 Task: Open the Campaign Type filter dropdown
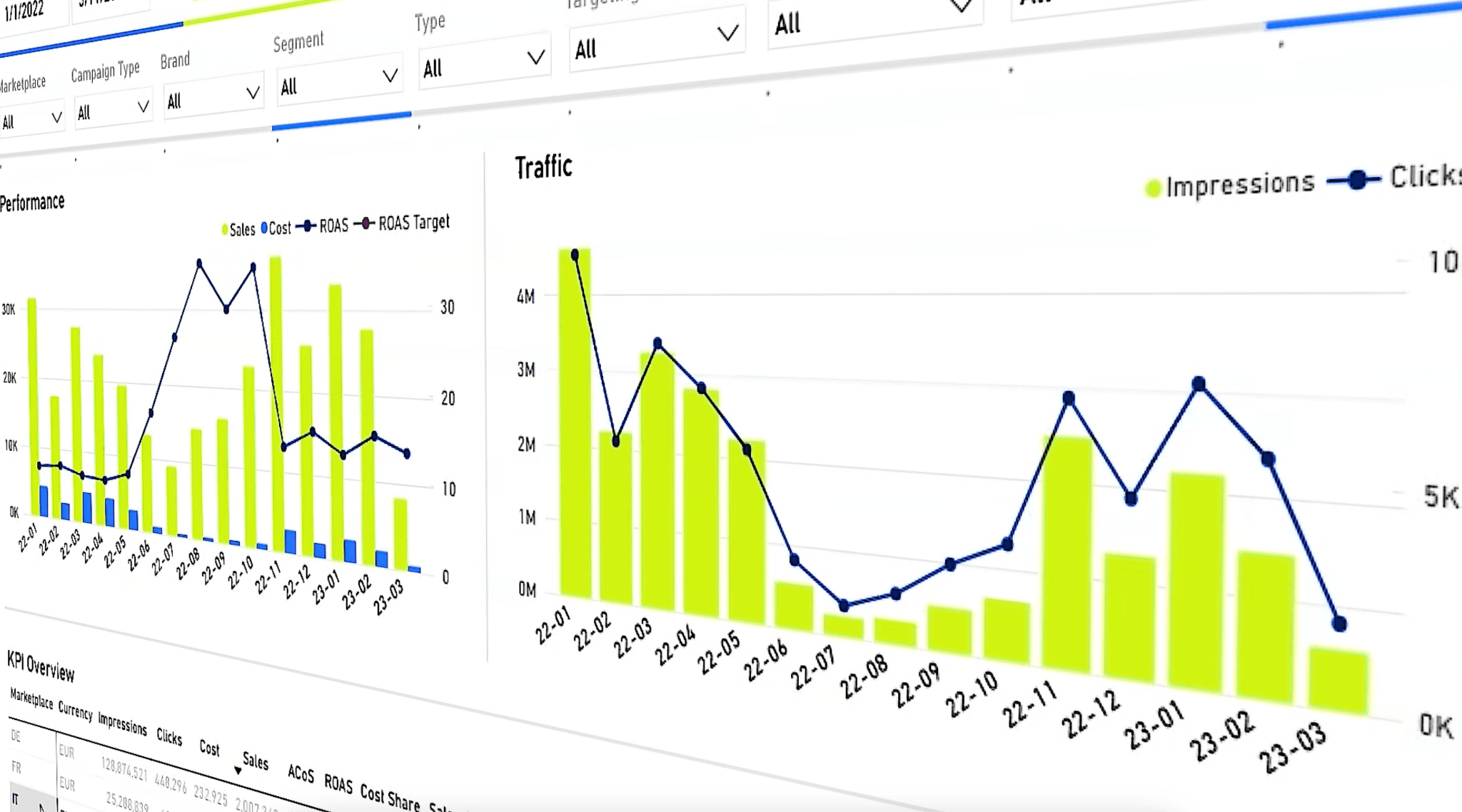[113, 110]
